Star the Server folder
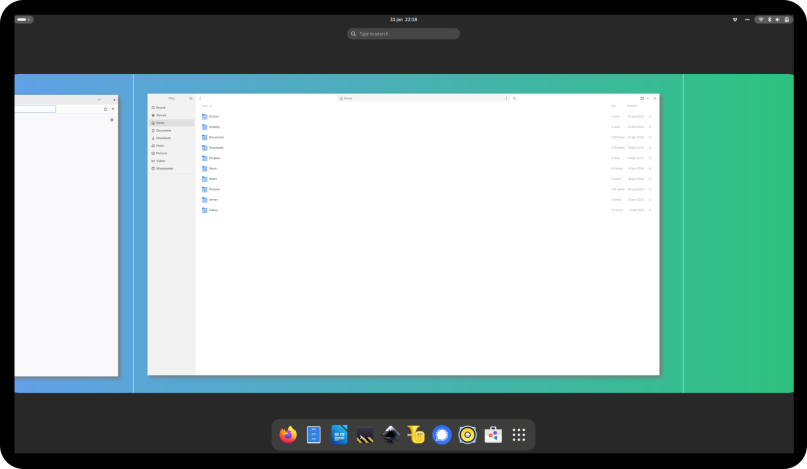 coord(650,200)
